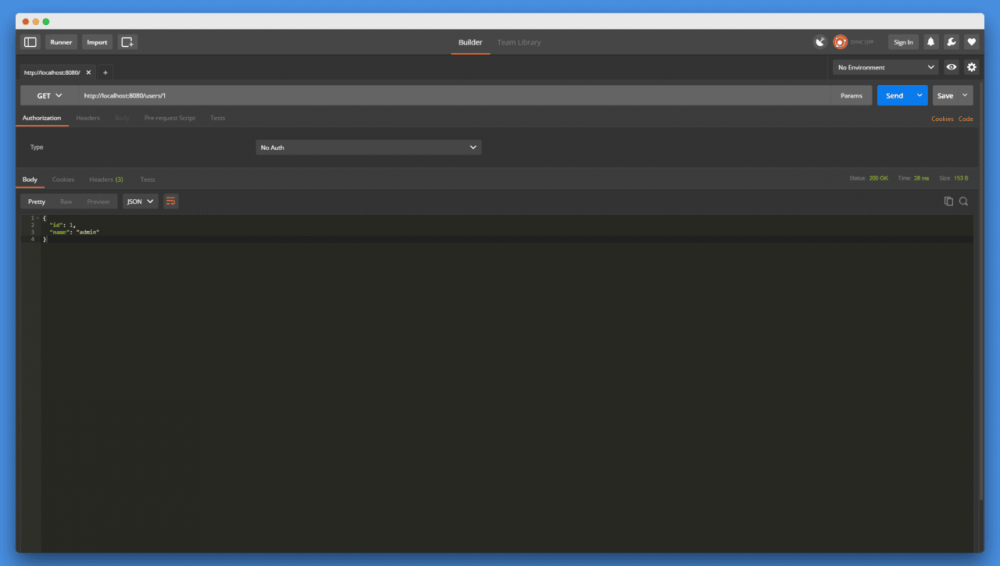Select Raw view mode
1000x566 pixels.
coord(66,202)
